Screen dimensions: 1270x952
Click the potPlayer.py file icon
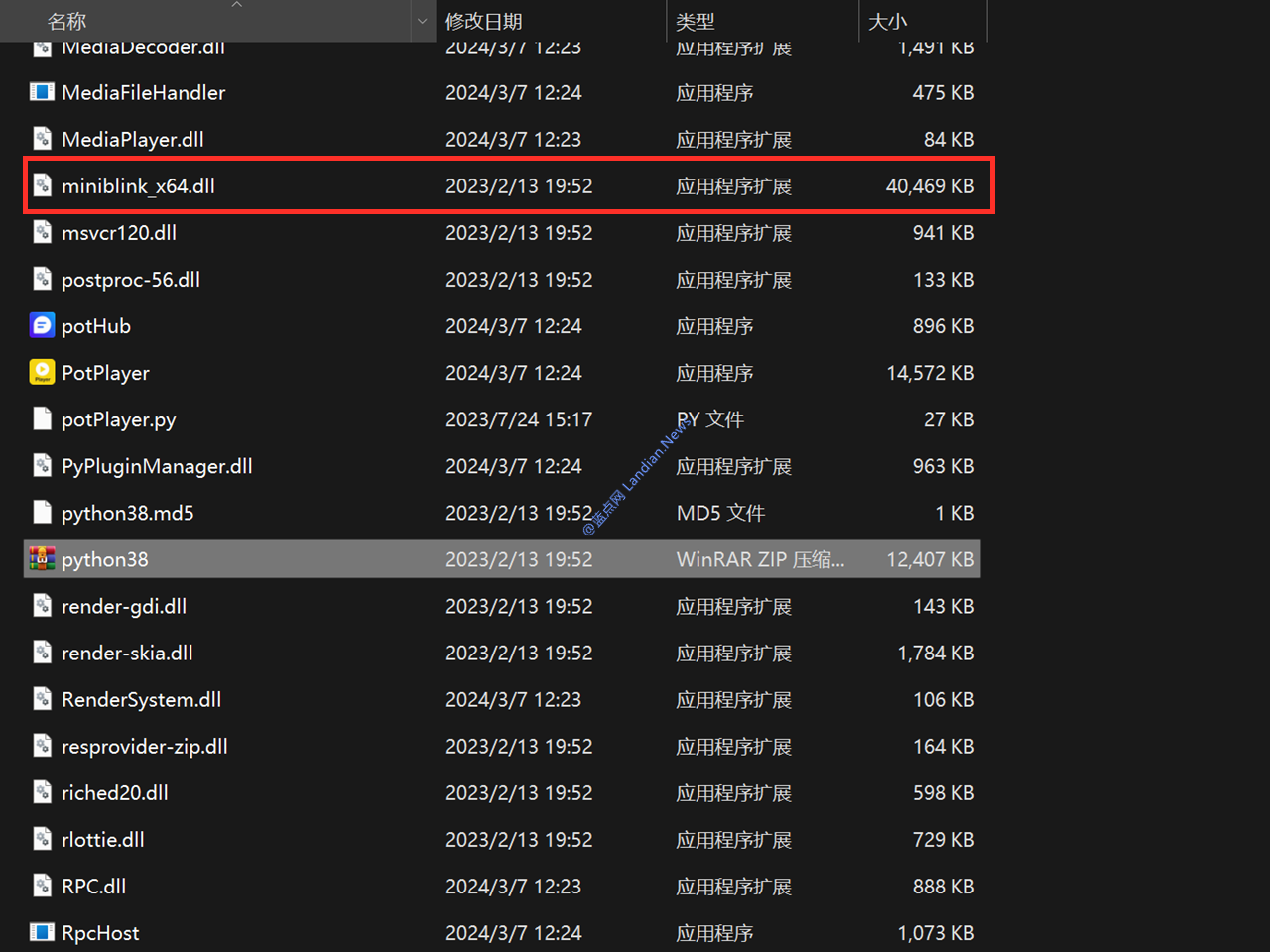pos(42,418)
